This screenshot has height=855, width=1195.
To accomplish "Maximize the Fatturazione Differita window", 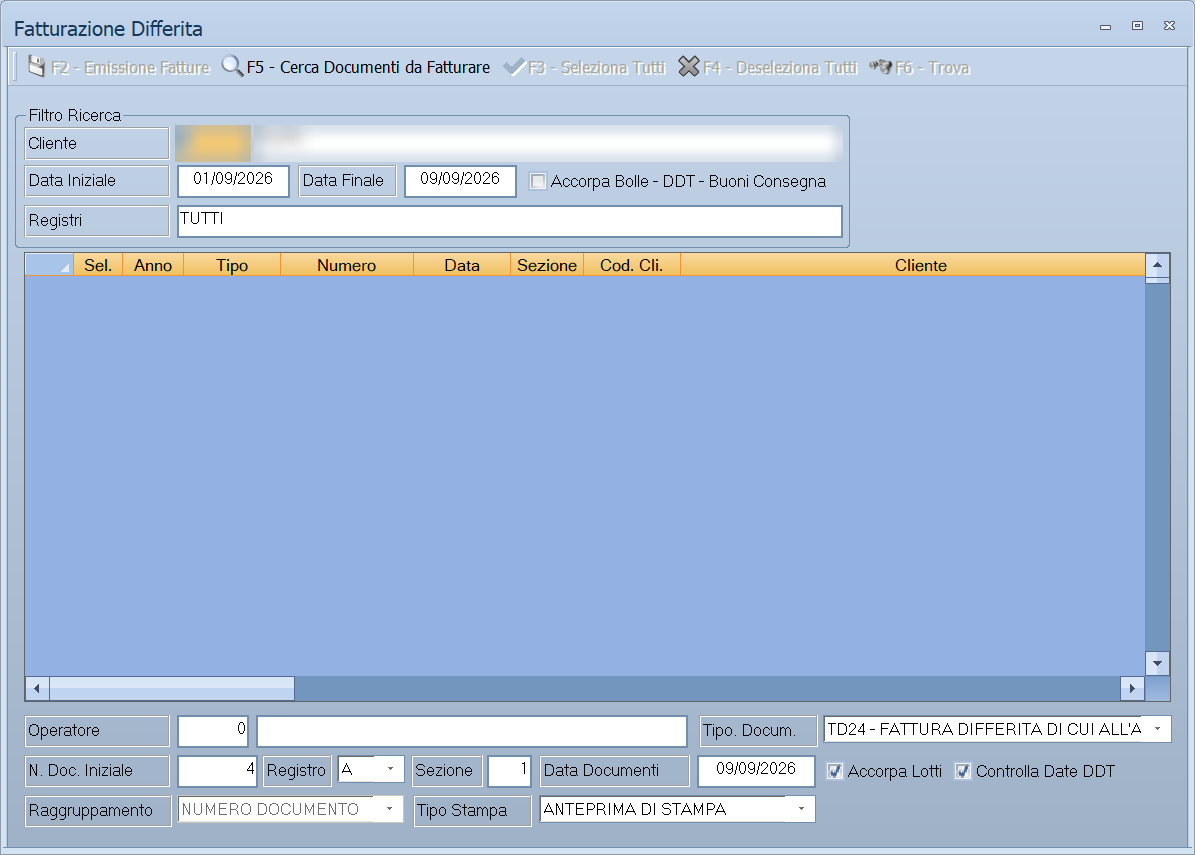I will tap(1138, 26).
